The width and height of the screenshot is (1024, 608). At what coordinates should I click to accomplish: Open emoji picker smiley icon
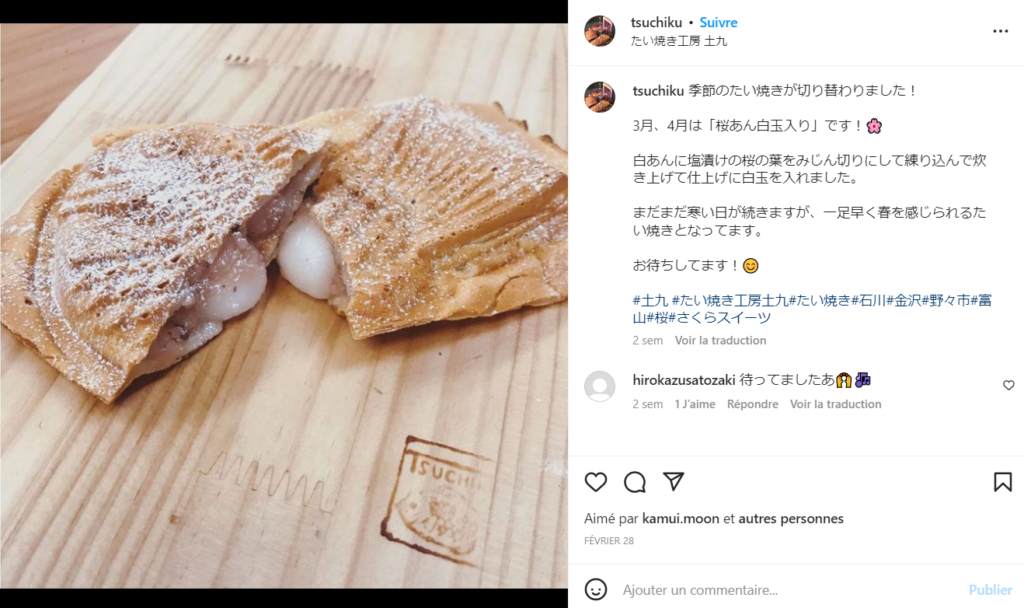[x=595, y=589]
